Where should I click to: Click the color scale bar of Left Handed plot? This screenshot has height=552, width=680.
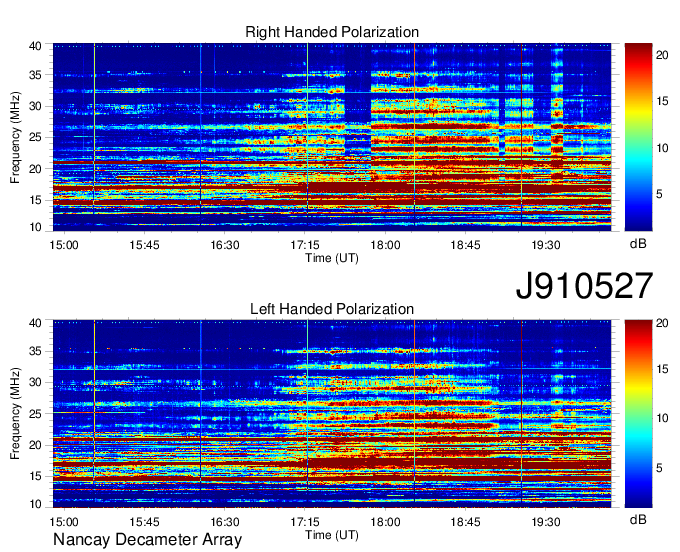pos(638,413)
